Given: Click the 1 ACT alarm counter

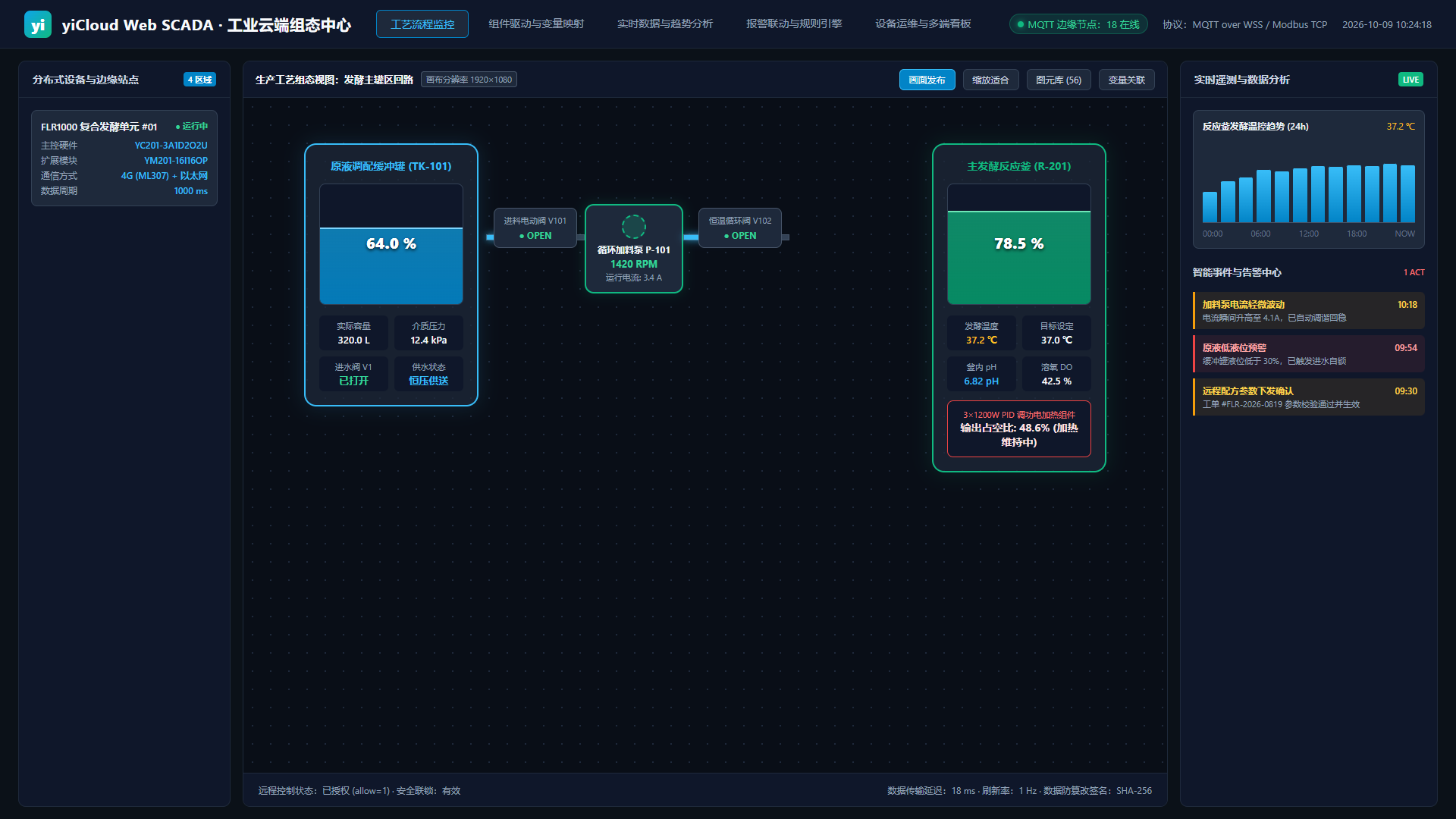Looking at the screenshot, I should coord(1414,272).
